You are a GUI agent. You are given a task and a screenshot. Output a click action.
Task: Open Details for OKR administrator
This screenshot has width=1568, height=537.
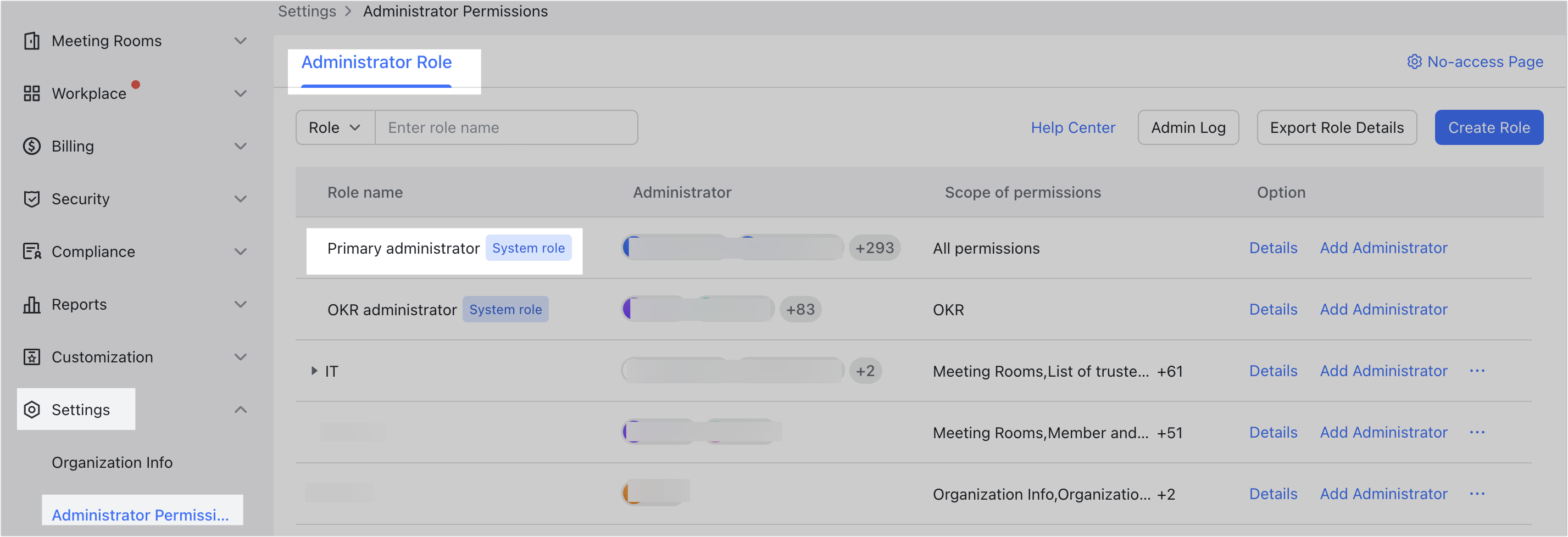1274,309
